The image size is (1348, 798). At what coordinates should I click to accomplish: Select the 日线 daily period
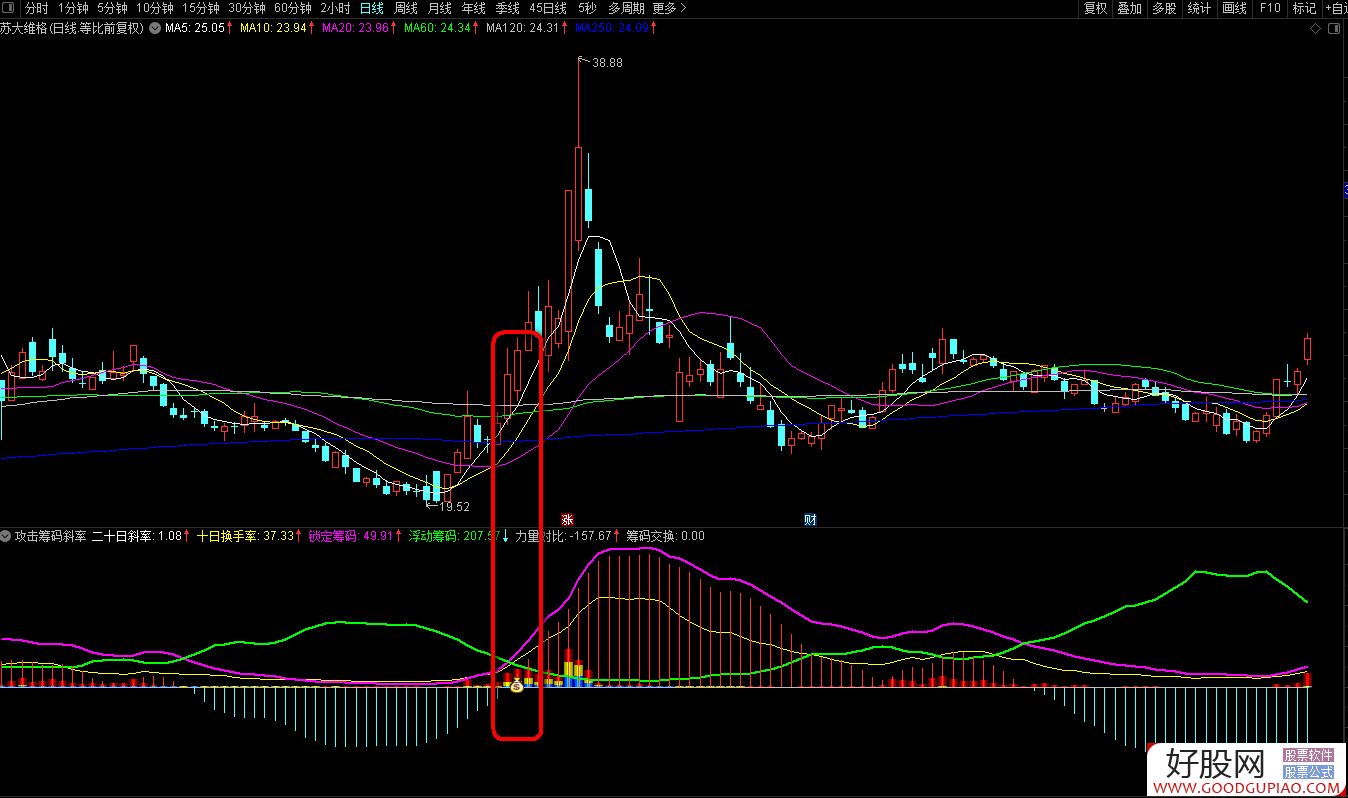point(372,8)
